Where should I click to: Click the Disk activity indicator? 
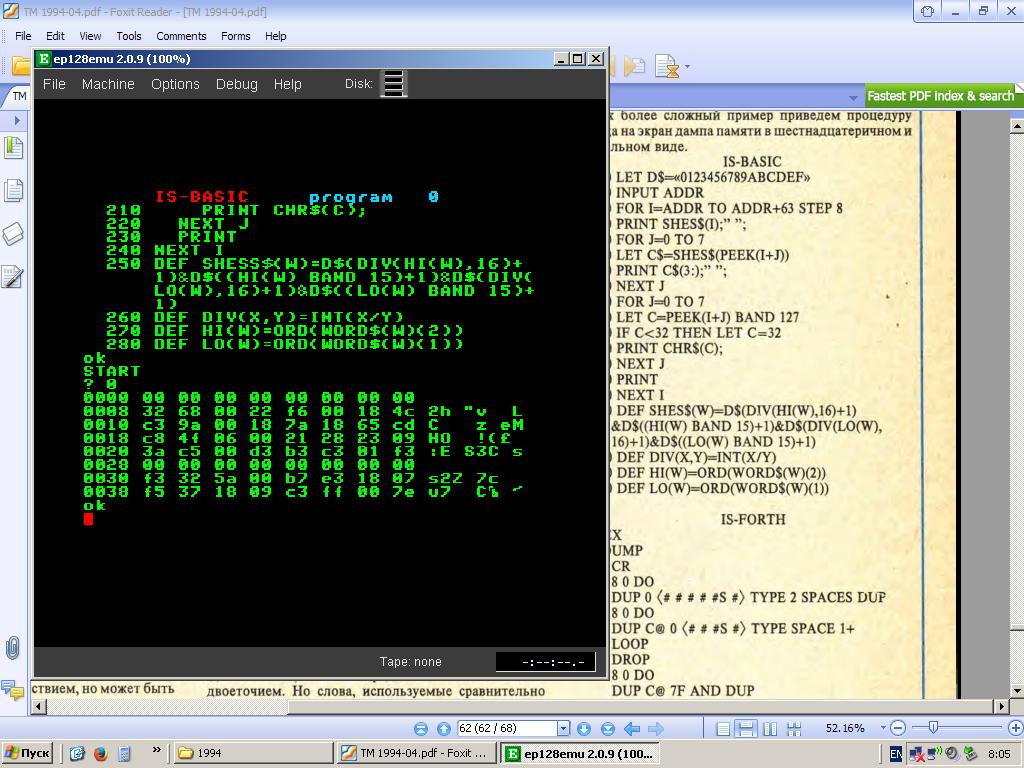pyautogui.click(x=394, y=84)
